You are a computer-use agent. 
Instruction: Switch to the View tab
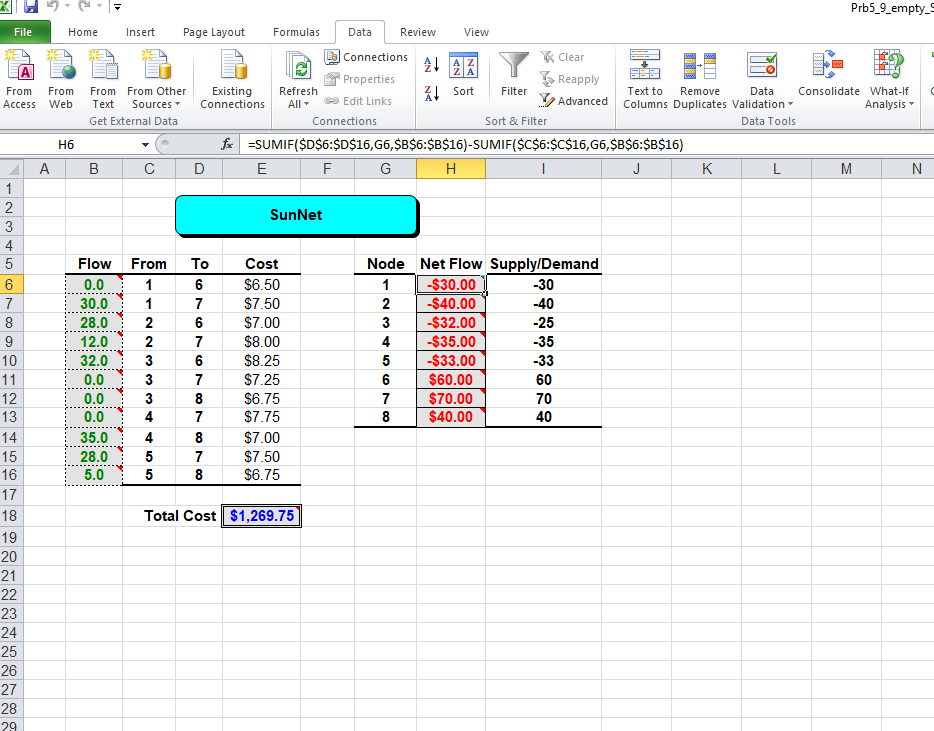coord(476,32)
